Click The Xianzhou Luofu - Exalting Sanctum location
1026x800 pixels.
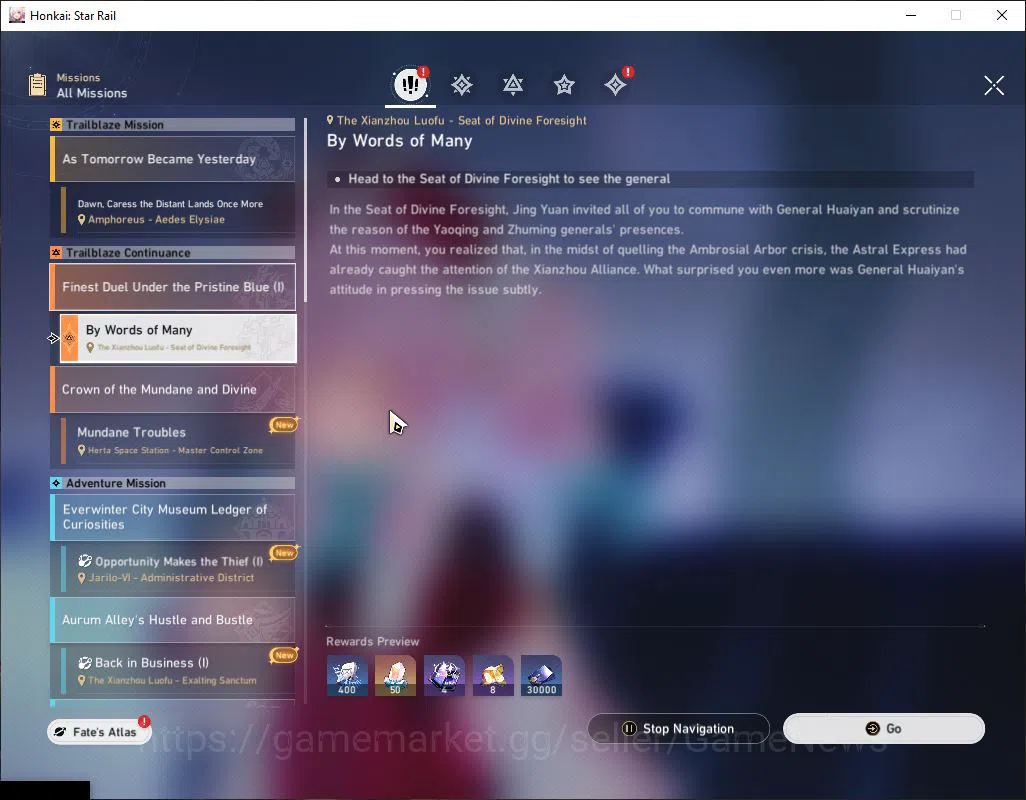pos(172,680)
